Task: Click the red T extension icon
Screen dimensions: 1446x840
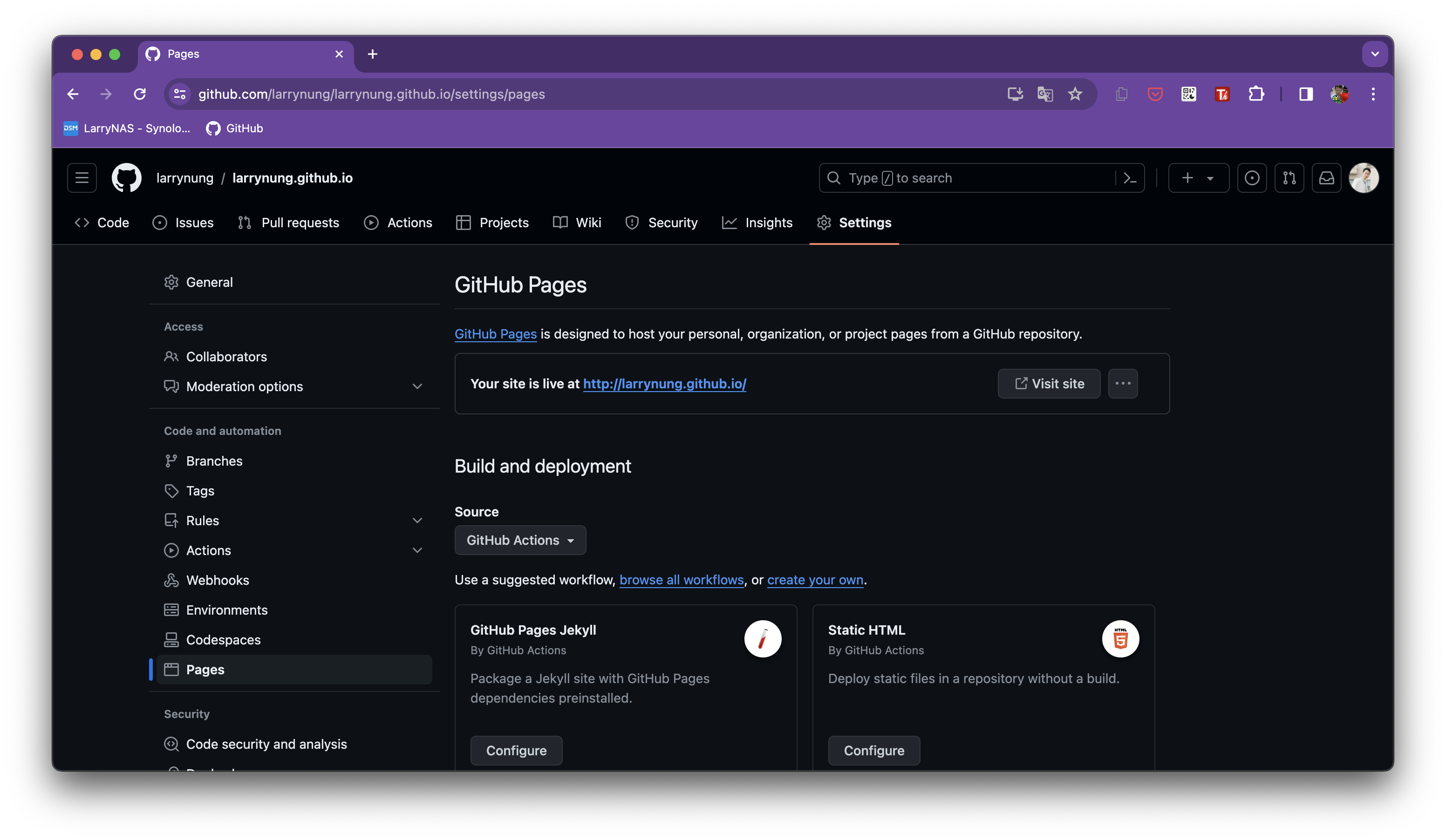Action: (x=1222, y=94)
